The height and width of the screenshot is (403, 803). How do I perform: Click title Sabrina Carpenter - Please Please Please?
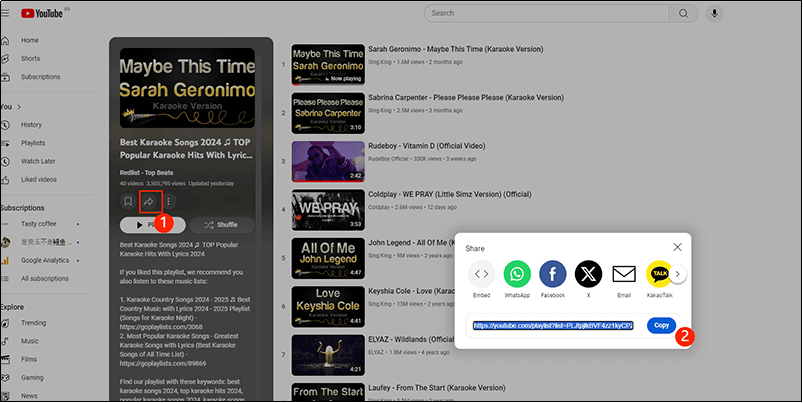click(x=466, y=97)
